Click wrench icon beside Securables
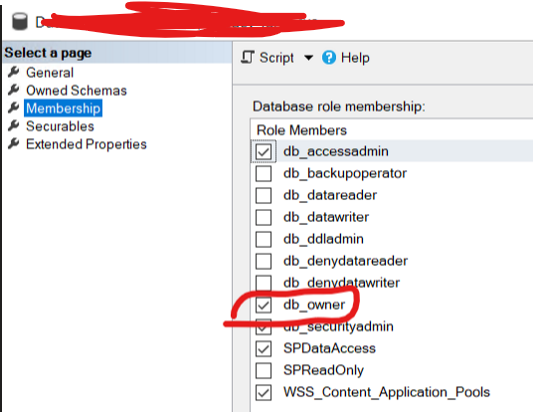Screen dimensions: 533x412 tap(14, 126)
